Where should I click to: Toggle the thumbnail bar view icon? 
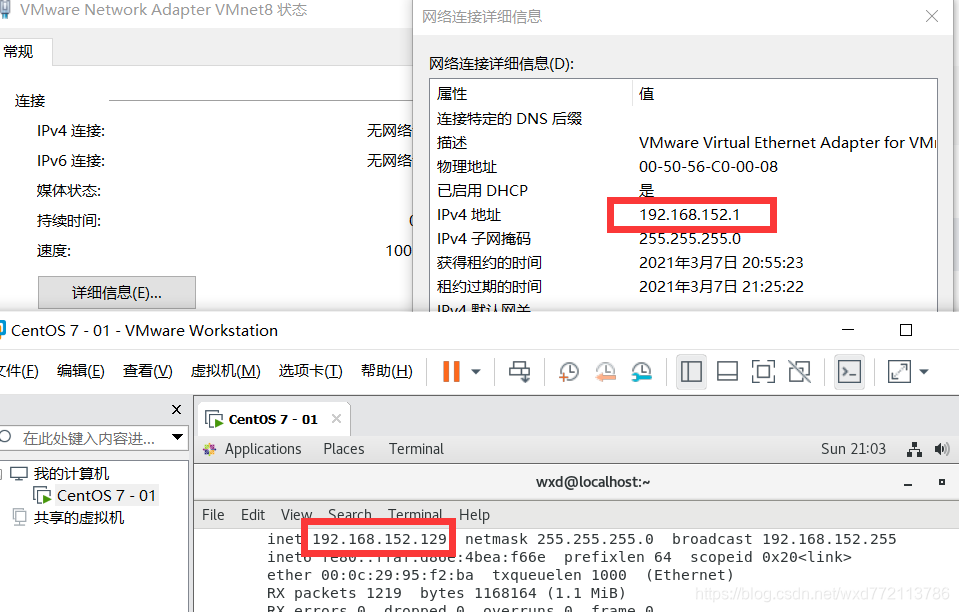point(727,371)
